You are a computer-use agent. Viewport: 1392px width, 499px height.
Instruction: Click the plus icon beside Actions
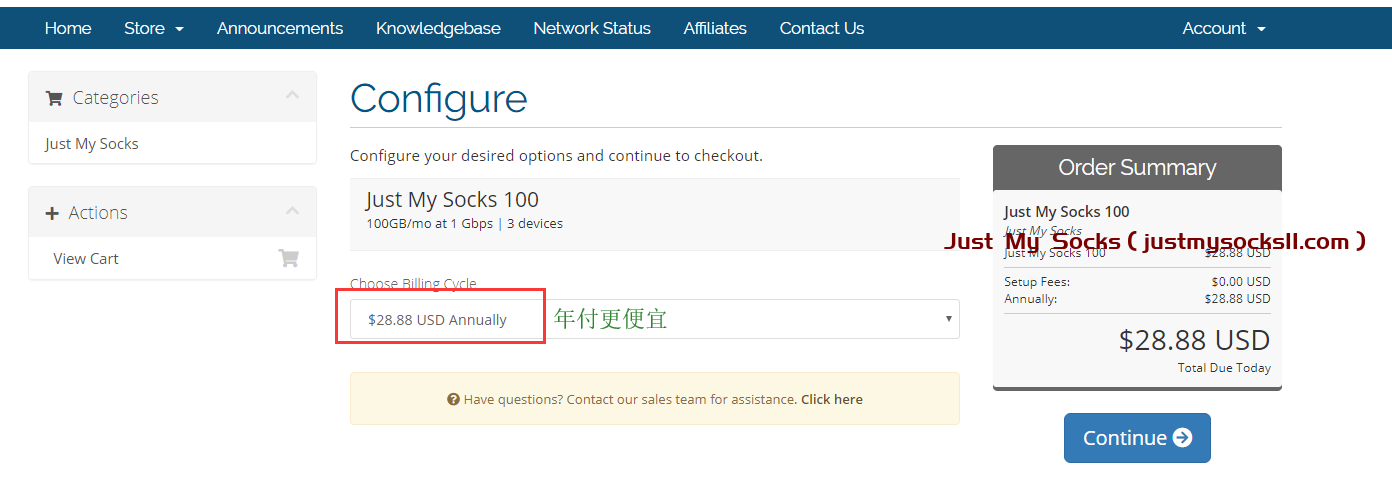pyautogui.click(x=52, y=213)
